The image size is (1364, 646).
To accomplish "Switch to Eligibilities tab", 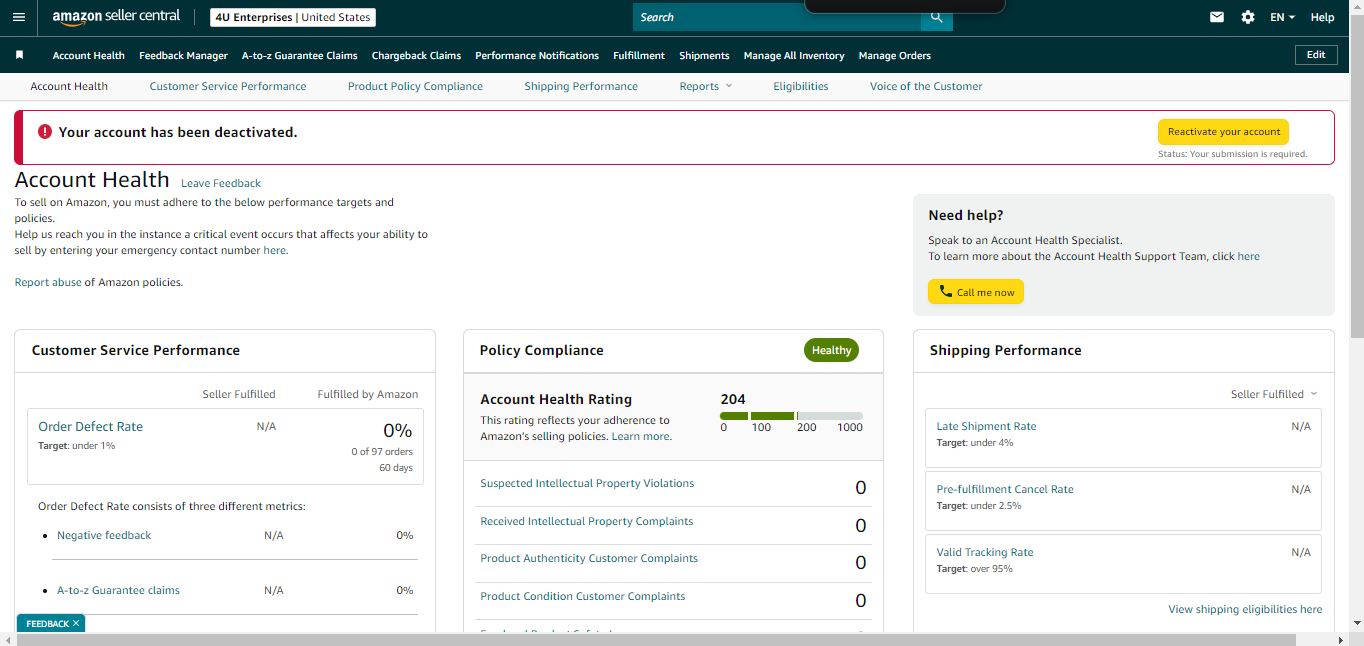I will click(x=801, y=86).
